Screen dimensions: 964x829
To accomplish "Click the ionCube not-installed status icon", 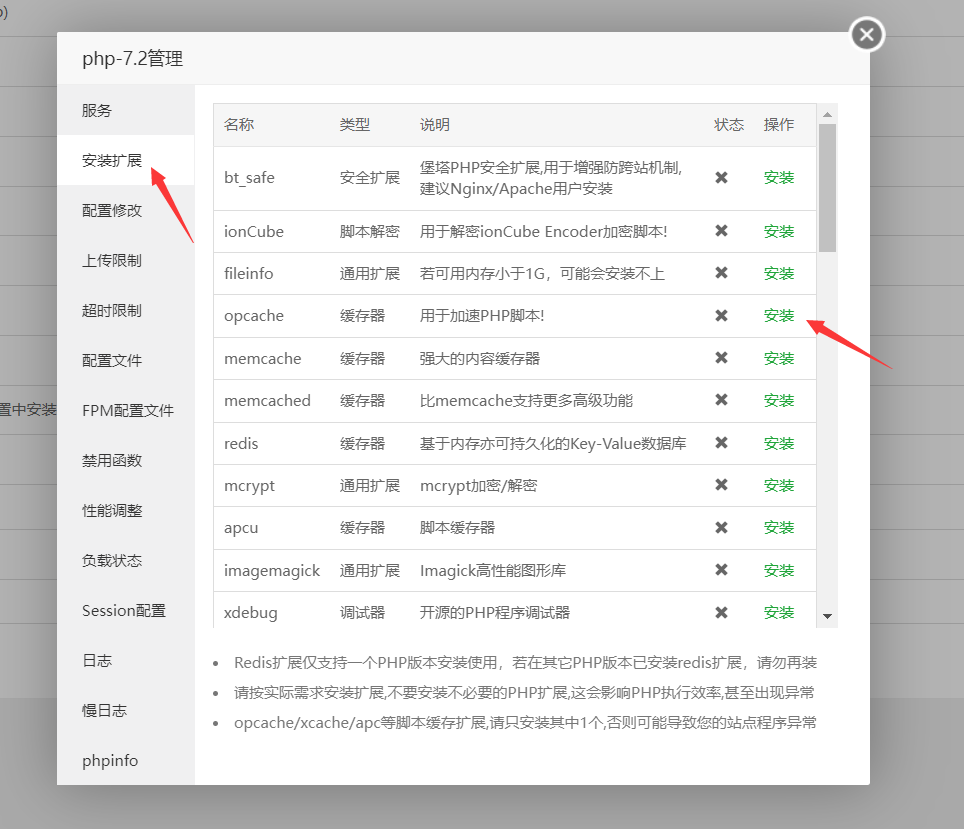I will (x=722, y=231).
